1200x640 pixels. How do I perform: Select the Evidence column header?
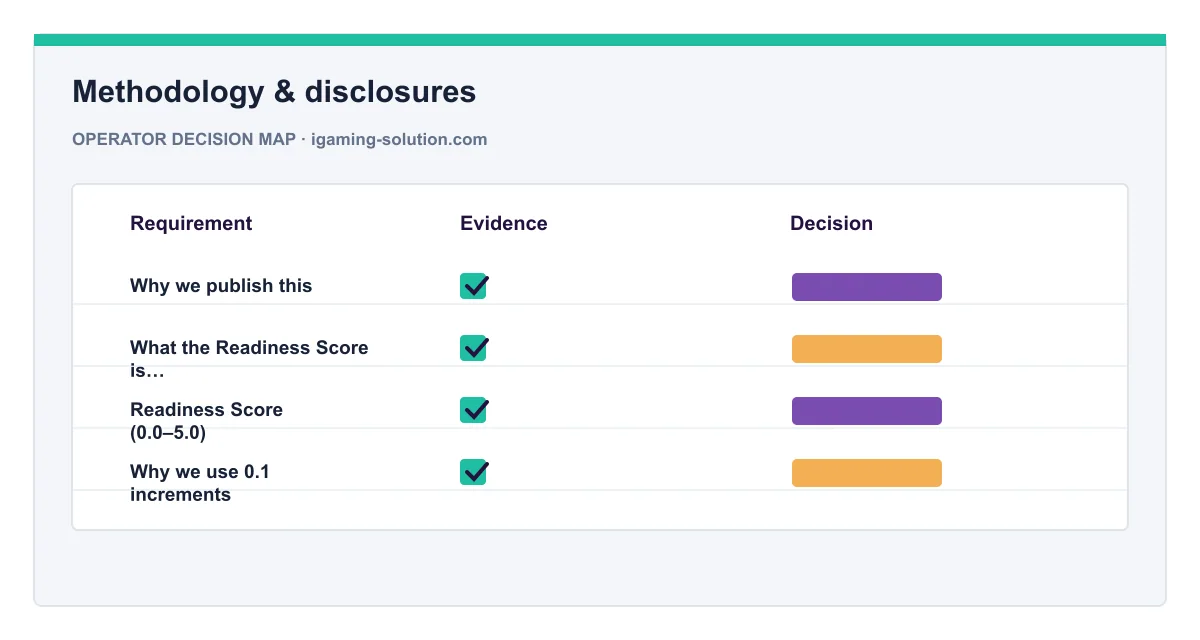pyautogui.click(x=504, y=223)
